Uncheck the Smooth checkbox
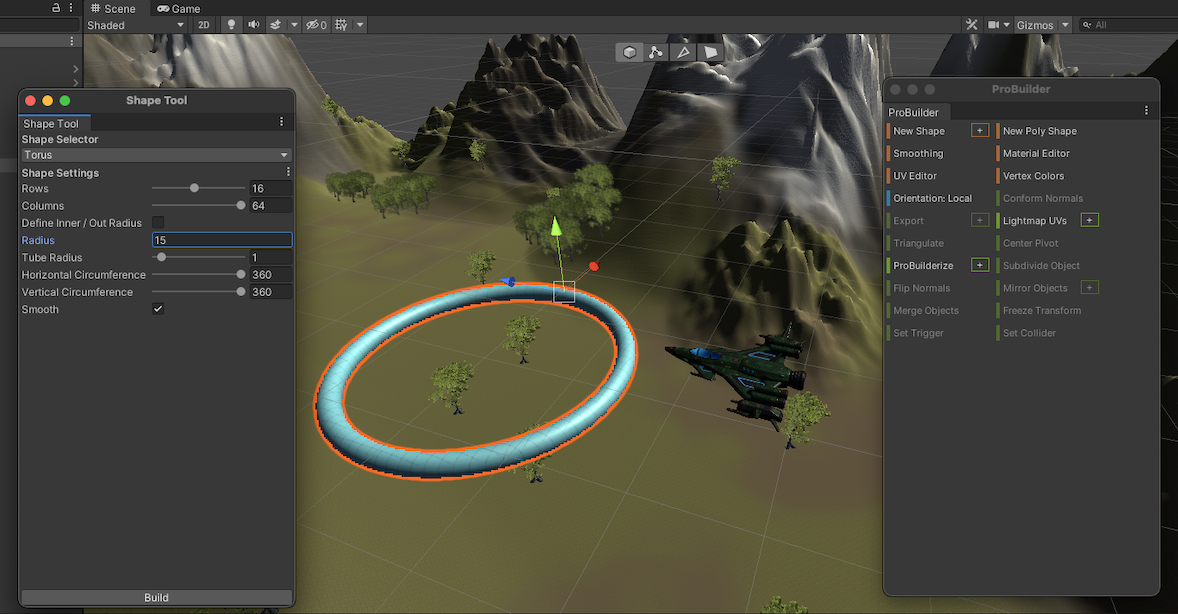This screenshot has height=614, width=1178. (158, 310)
